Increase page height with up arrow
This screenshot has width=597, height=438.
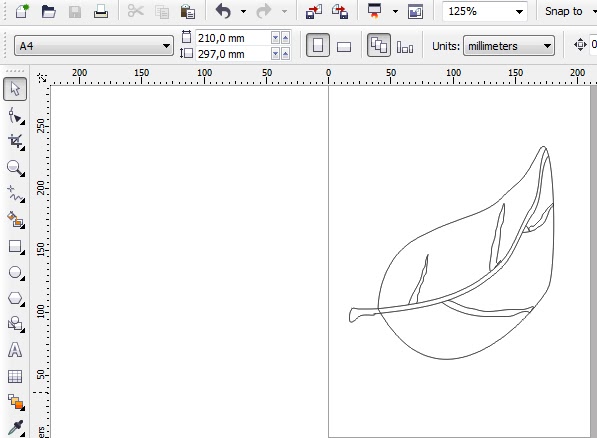point(285,54)
